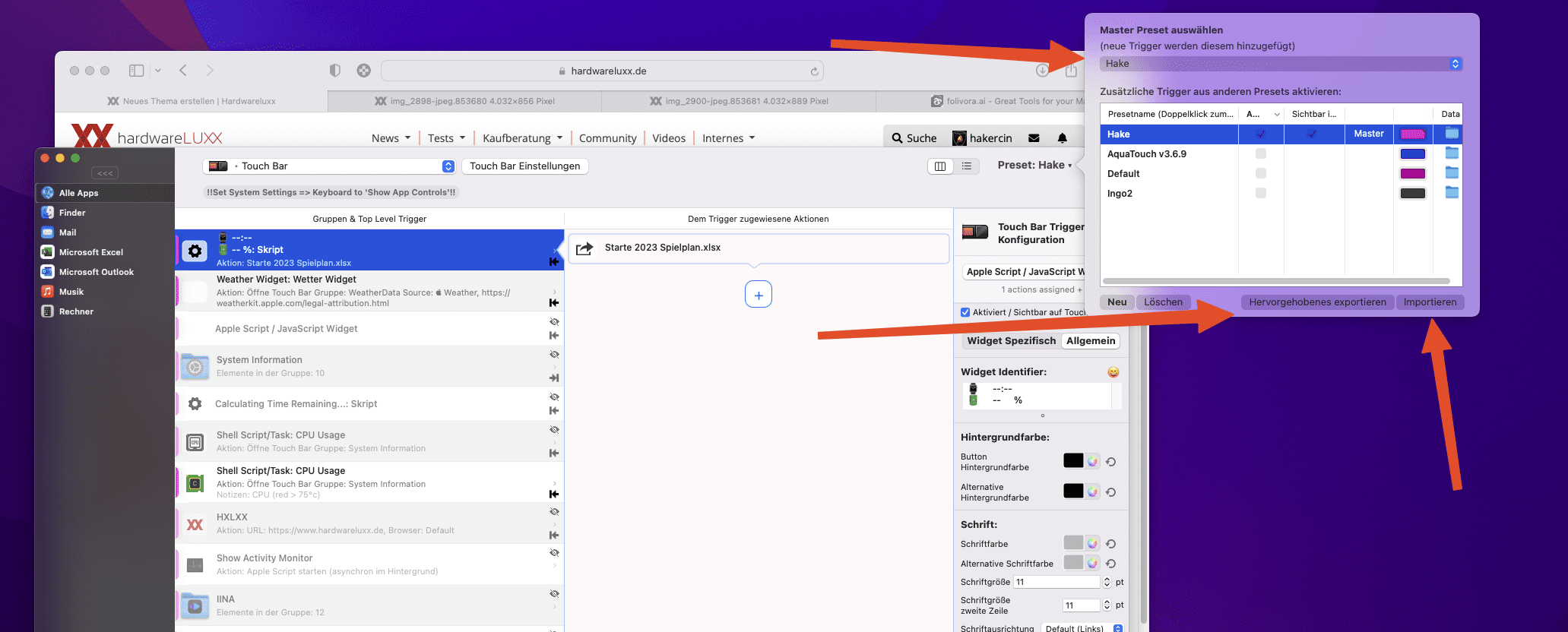Screen dimensions: 1568x632
Task: Open the data folder for AquaTouch preset
Action: click(1452, 153)
